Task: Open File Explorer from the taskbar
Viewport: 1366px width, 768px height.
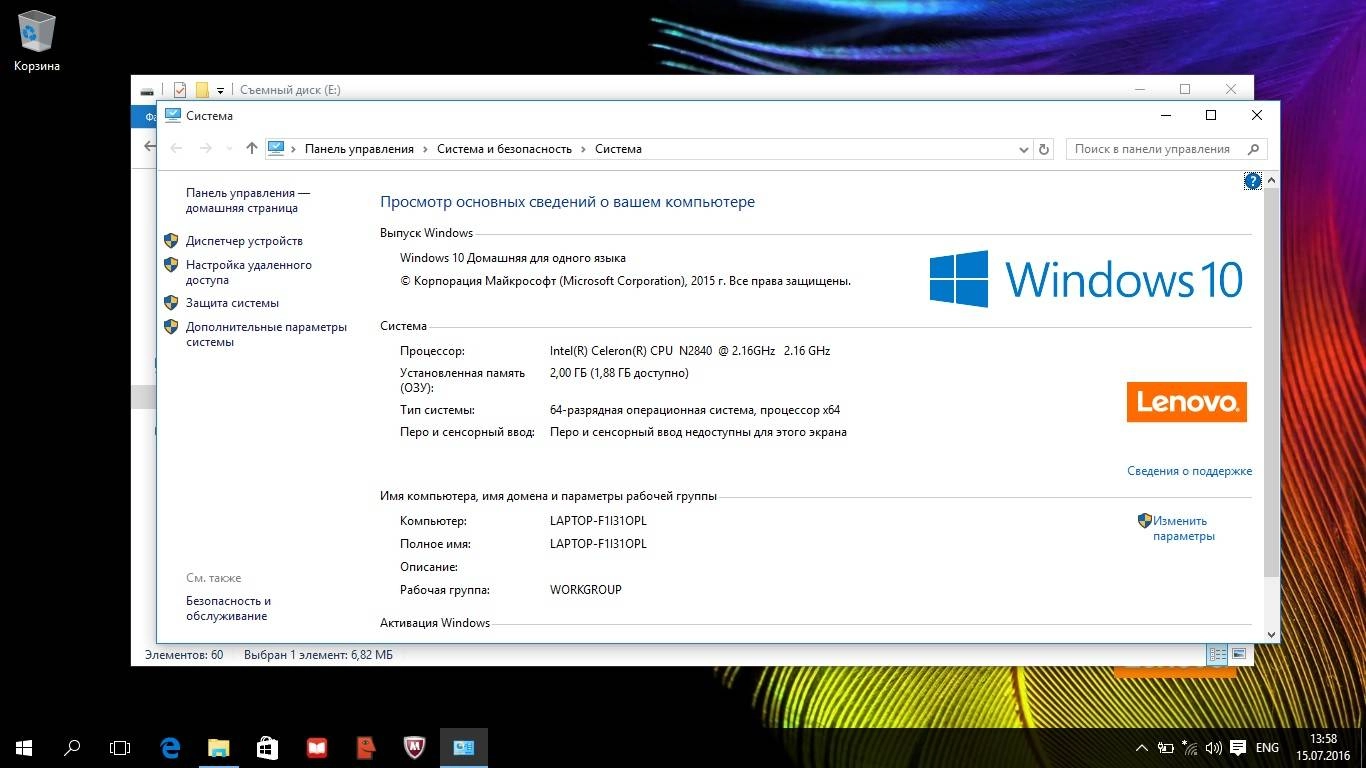Action: 218,747
